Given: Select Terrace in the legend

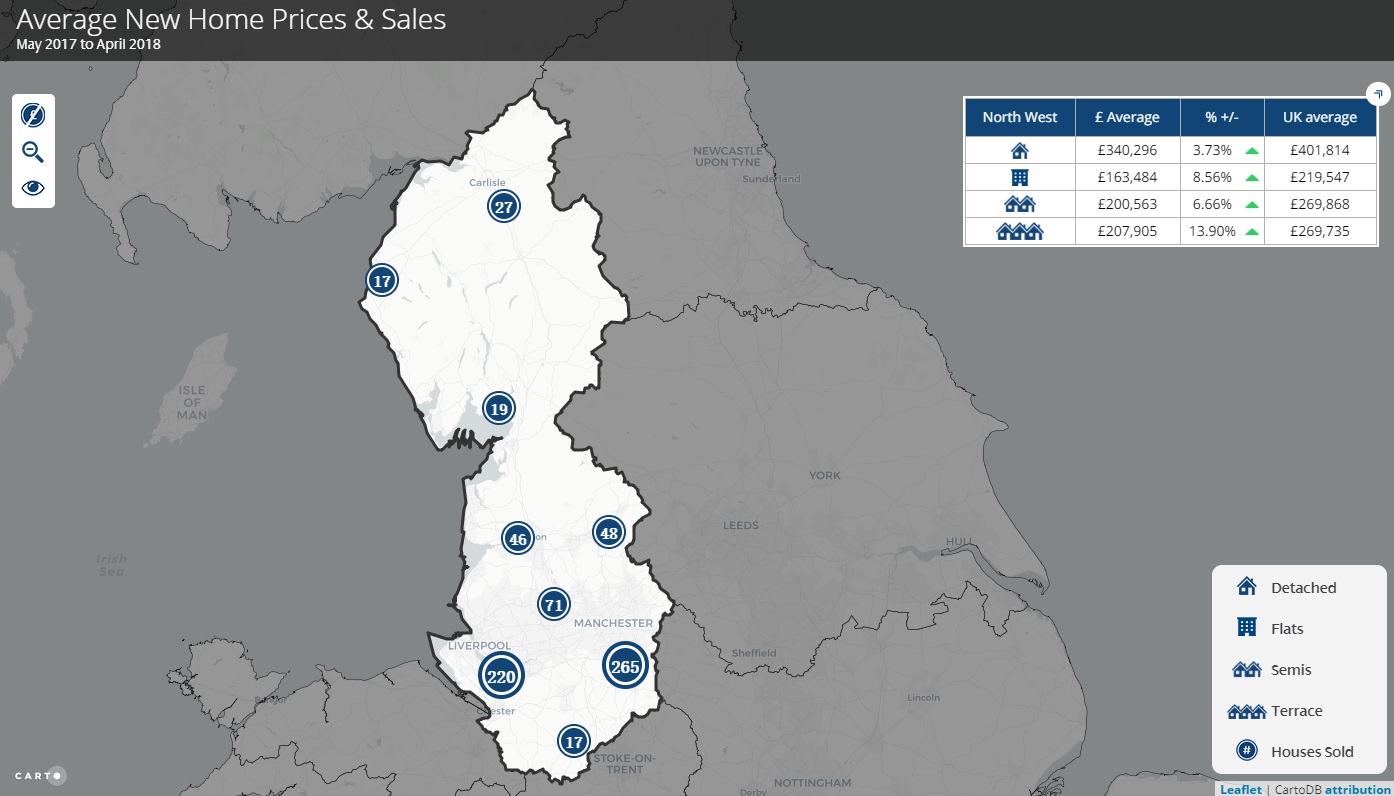Looking at the screenshot, I should 1296,711.
